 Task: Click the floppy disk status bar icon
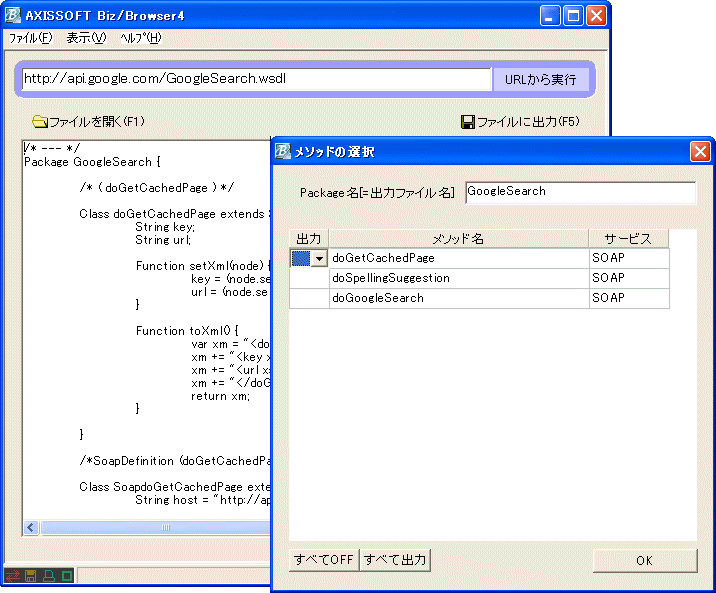click(x=30, y=576)
